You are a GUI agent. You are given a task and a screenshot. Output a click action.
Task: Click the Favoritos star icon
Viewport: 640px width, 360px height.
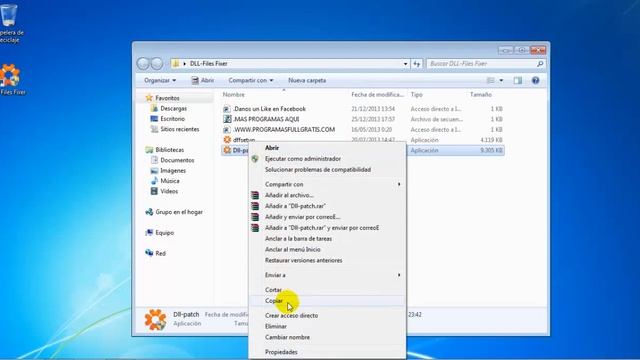[x=149, y=98]
